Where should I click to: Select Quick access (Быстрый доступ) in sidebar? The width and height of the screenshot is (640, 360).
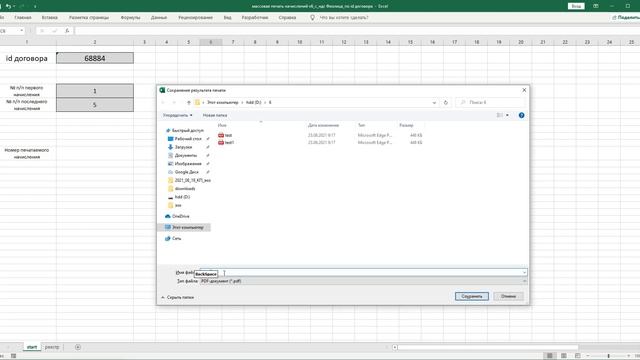(x=184, y=130)
